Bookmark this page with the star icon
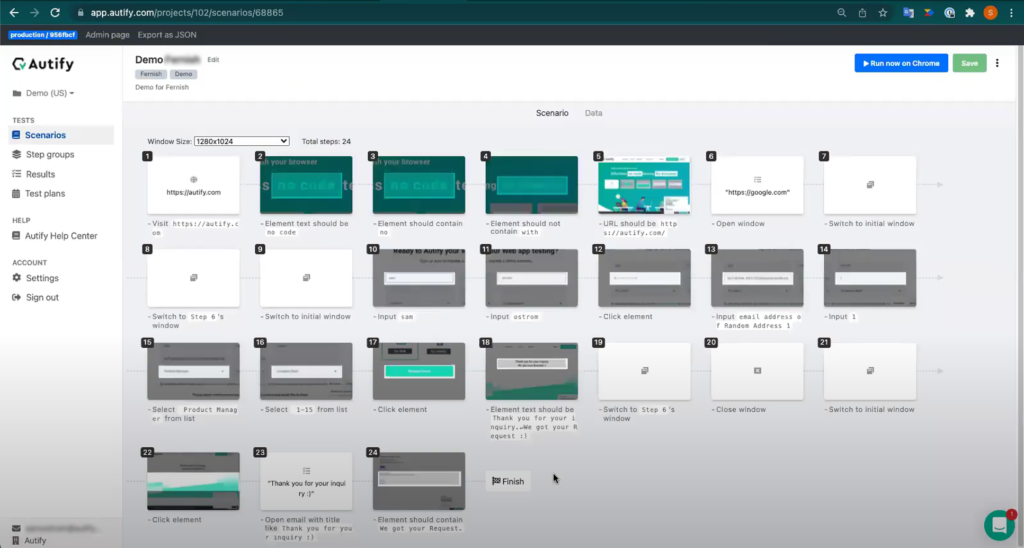The image size is (1024, 548). 883,12
